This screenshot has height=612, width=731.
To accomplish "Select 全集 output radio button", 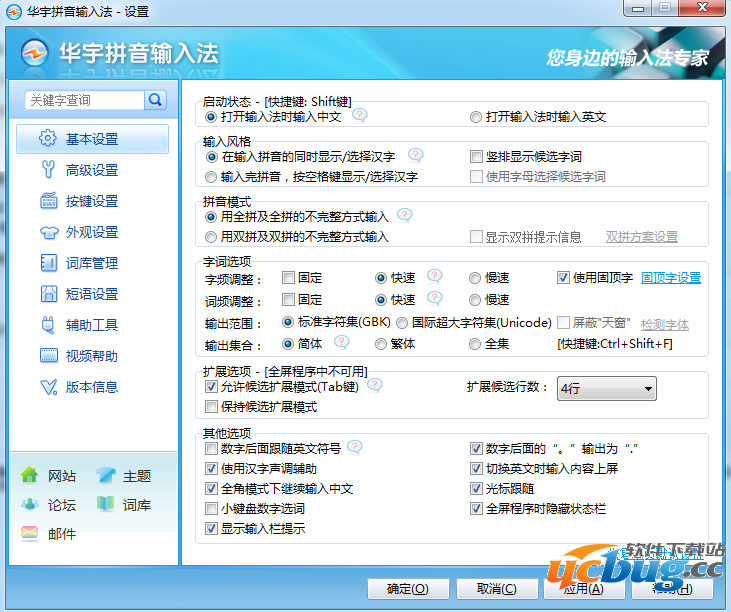I will click(x=475, y=344).
